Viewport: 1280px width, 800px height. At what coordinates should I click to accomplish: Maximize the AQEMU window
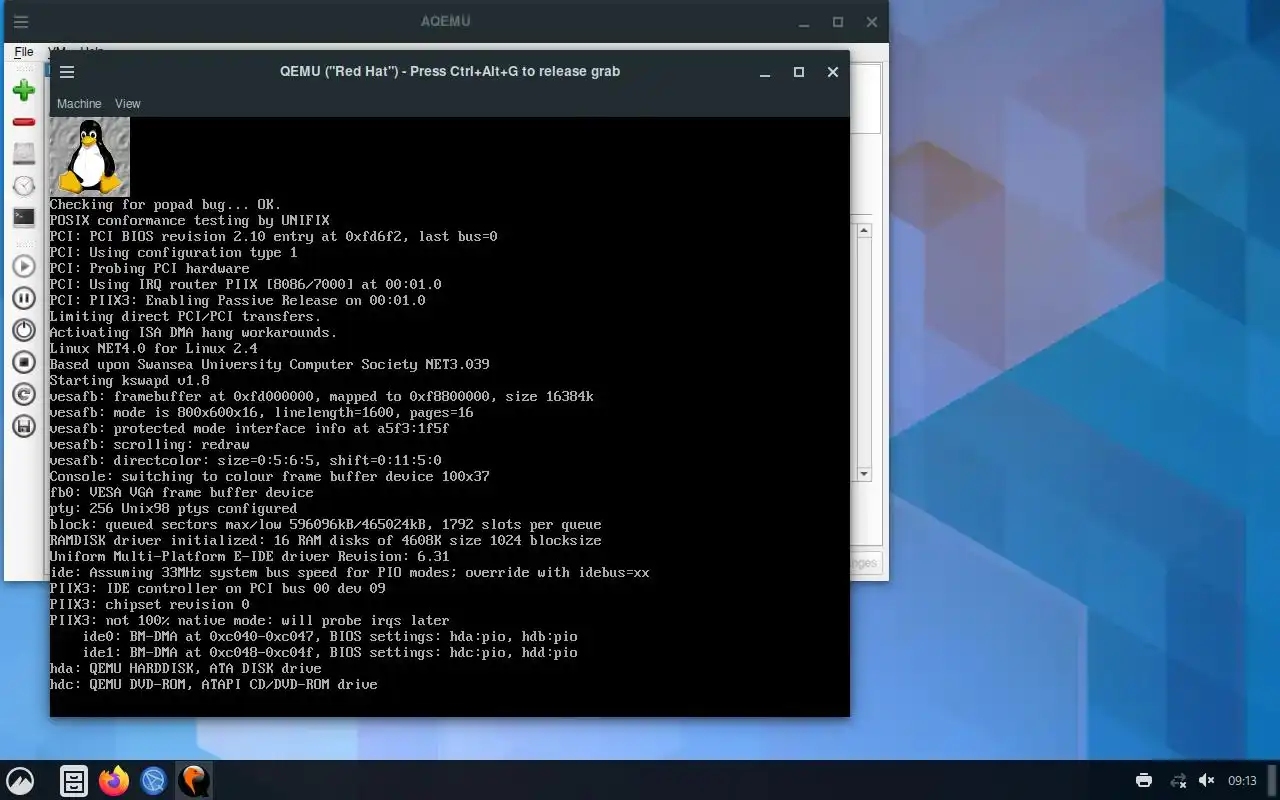[x=838, y=22]
